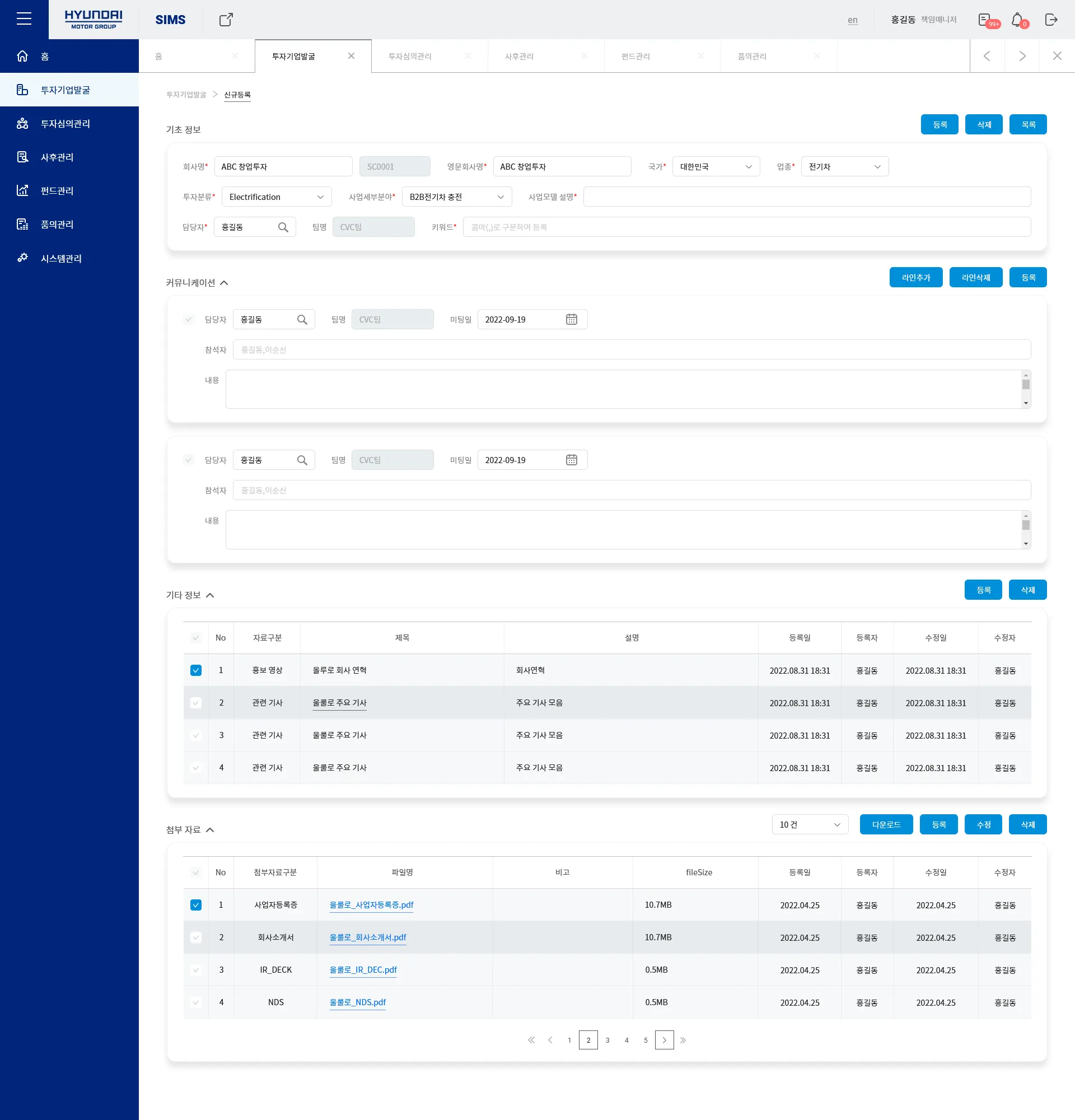The height and width of the screenshot is (1120, 1075).
Task: Uncheck the 사업자등록증 row checkbox
Action: pos(196,905)
